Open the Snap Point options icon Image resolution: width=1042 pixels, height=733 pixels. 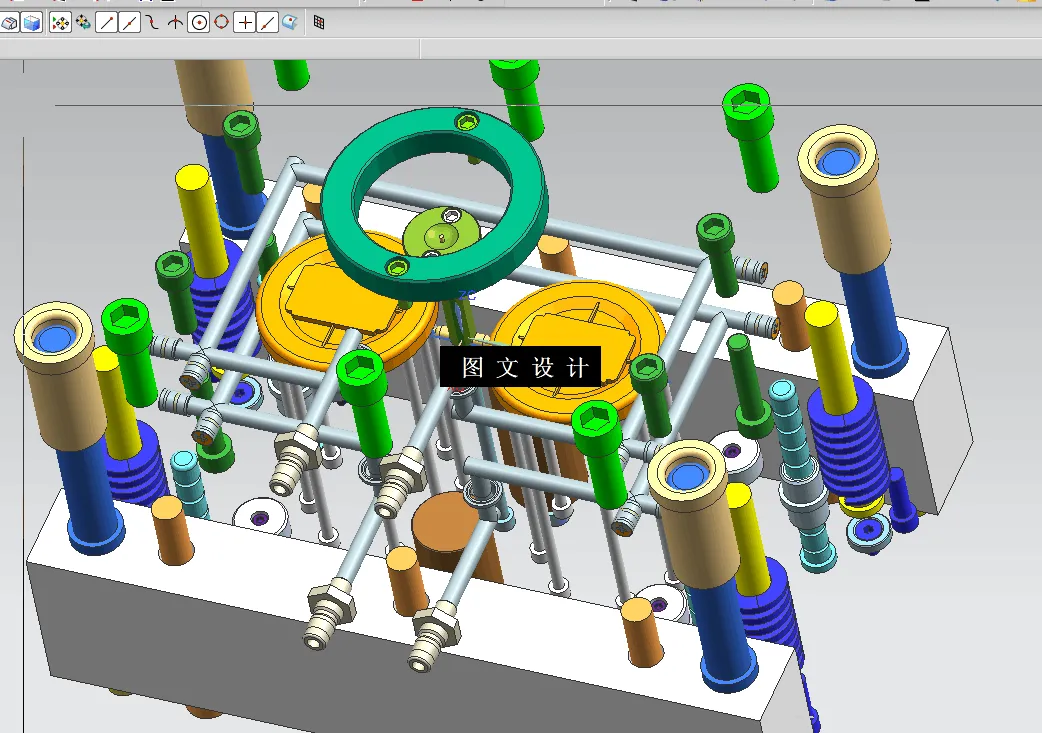60,22
